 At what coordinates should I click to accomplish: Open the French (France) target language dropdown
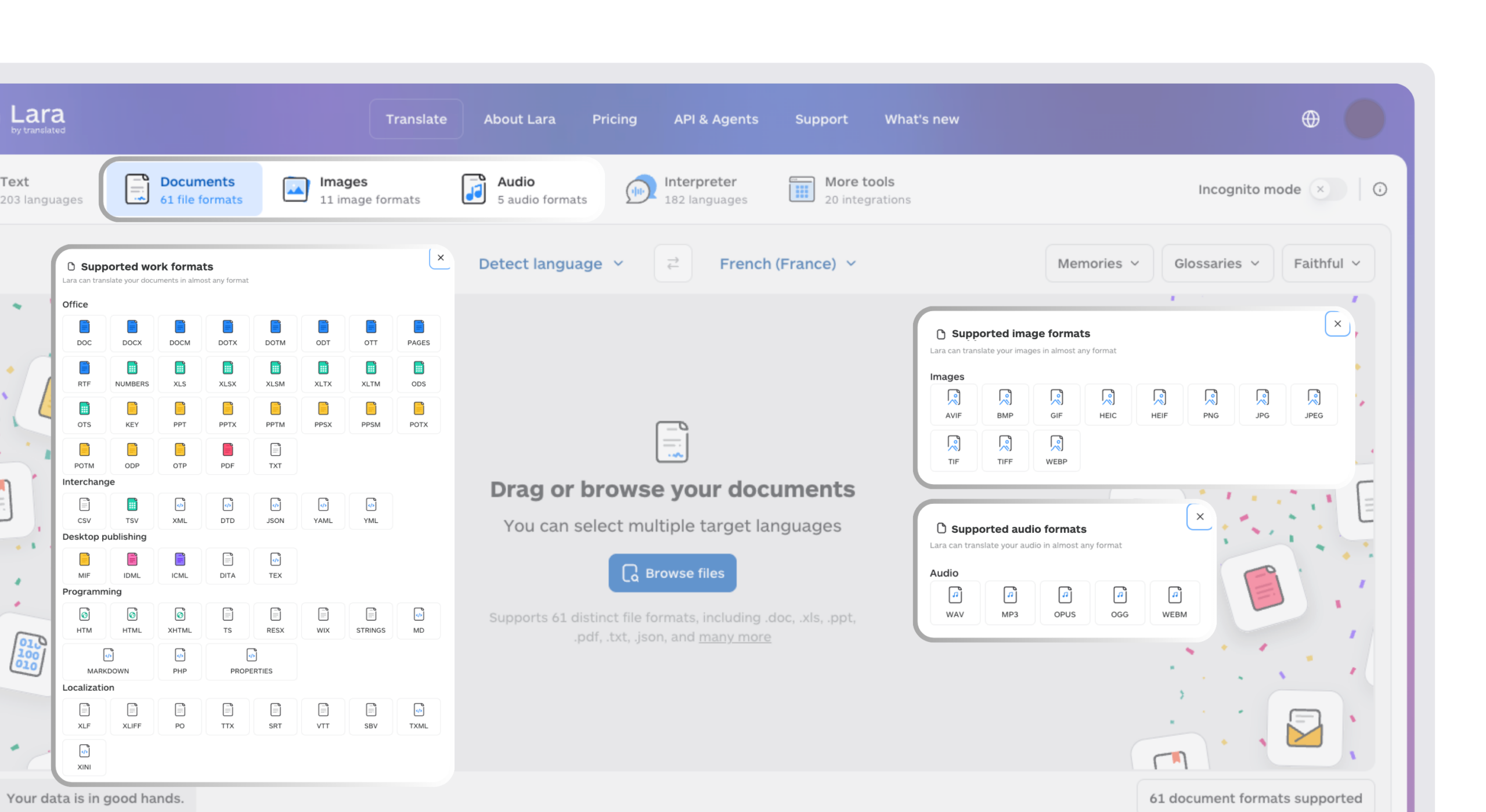coord(788,264)
